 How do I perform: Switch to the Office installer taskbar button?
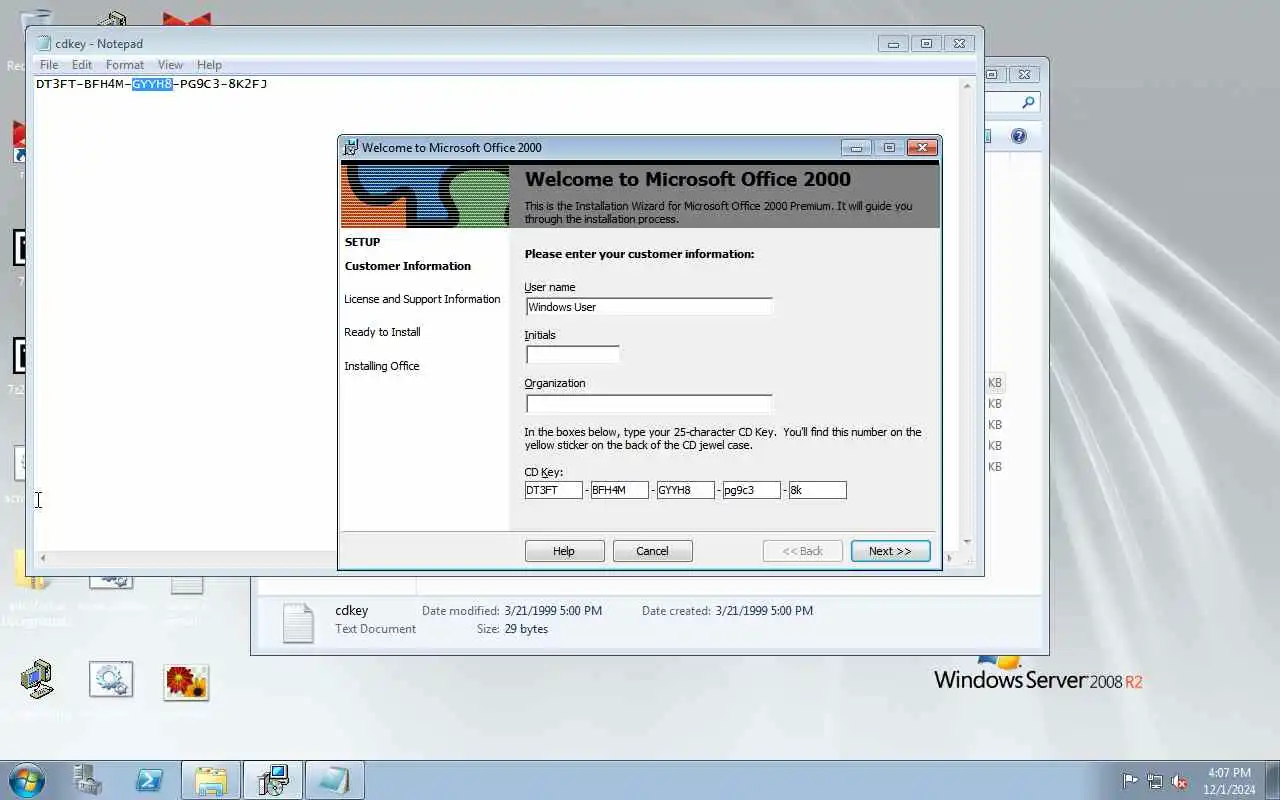click(x=273, y=780)
